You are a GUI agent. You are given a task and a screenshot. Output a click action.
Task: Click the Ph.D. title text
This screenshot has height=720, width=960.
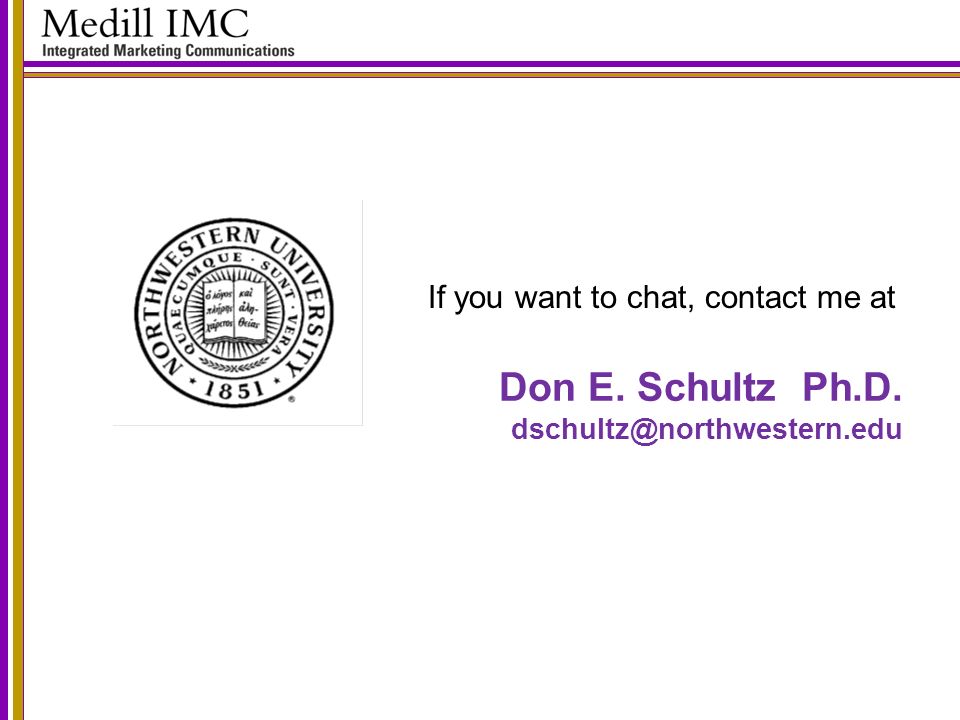(x=852, y=388)
